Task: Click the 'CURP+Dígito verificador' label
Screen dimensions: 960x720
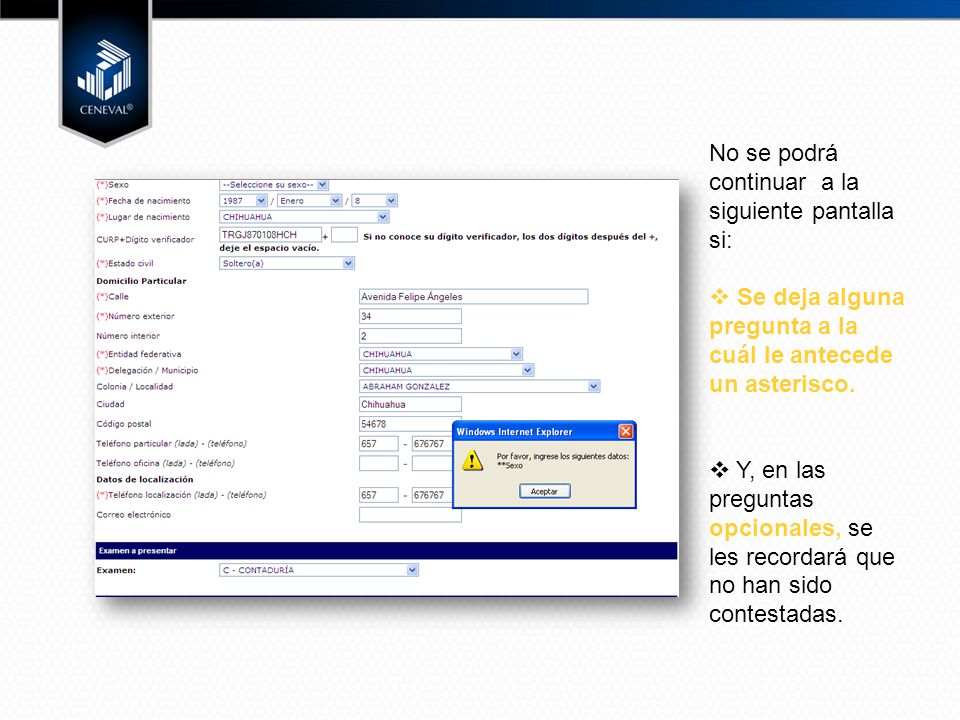Action: [x=145, y=239]
